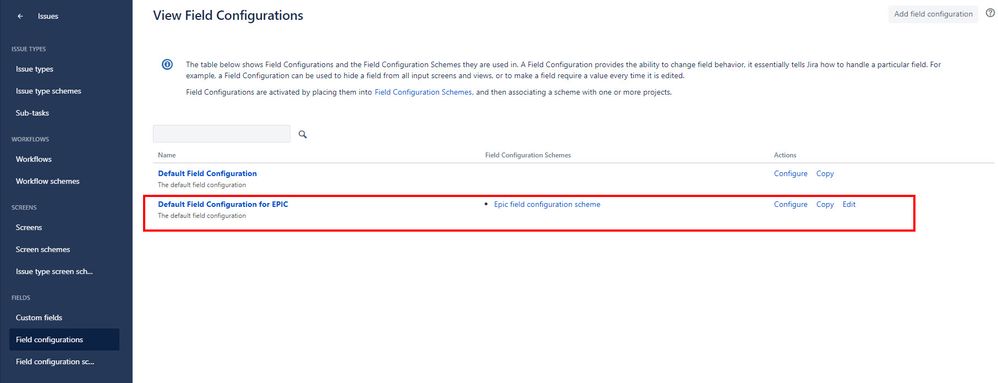Go to Sub-tasks settings

[x=32, y=113]
